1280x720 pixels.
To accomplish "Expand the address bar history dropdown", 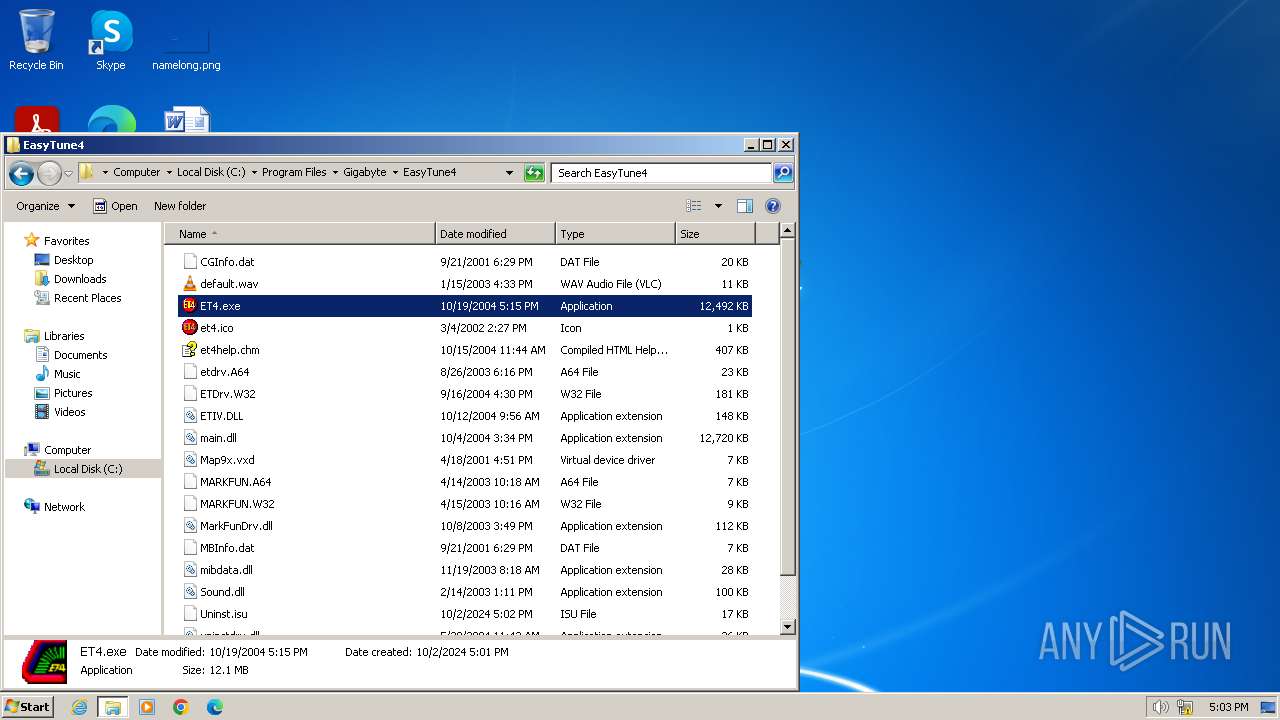I will (509, 173).
